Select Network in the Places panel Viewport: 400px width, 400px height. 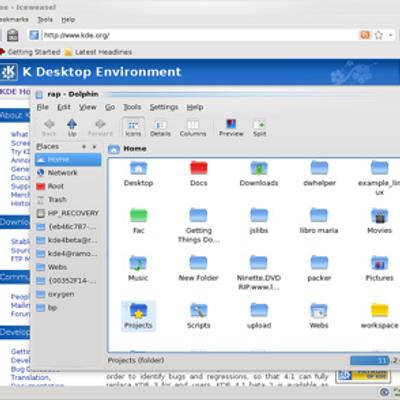click(x=68, y=173)
